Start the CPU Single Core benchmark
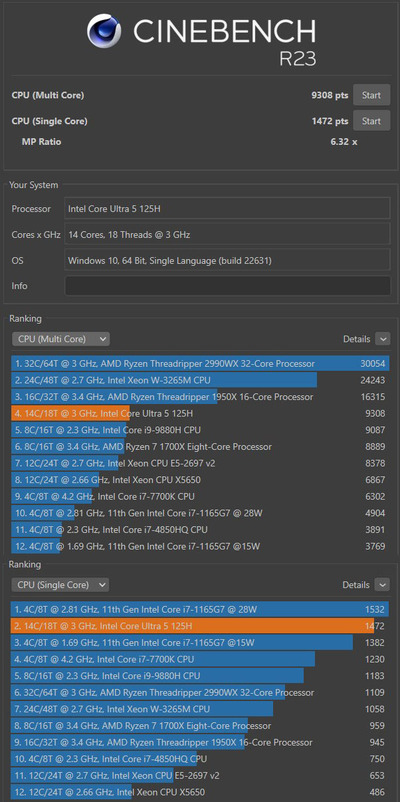400x802 pixels. pyautogui.click(x=371, y=121)
